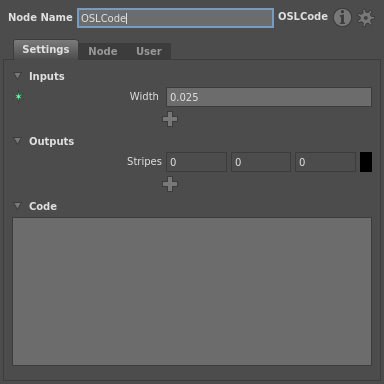Viewport: 384px width, 384px height.
Task: Click inside the Code editor area
Action: point(192,291)
